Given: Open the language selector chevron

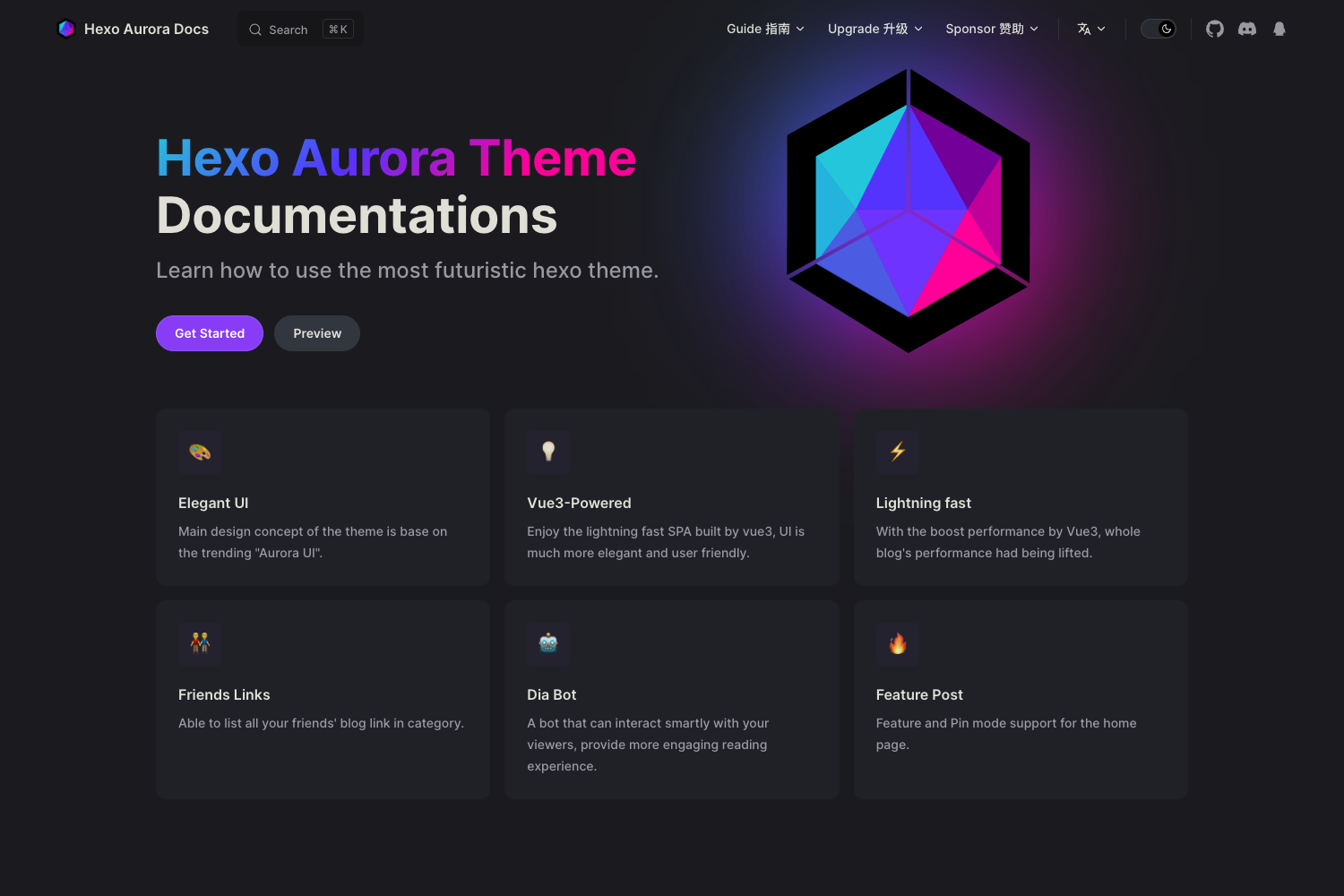Looking at the screenshot, I should pos(1101,29).
